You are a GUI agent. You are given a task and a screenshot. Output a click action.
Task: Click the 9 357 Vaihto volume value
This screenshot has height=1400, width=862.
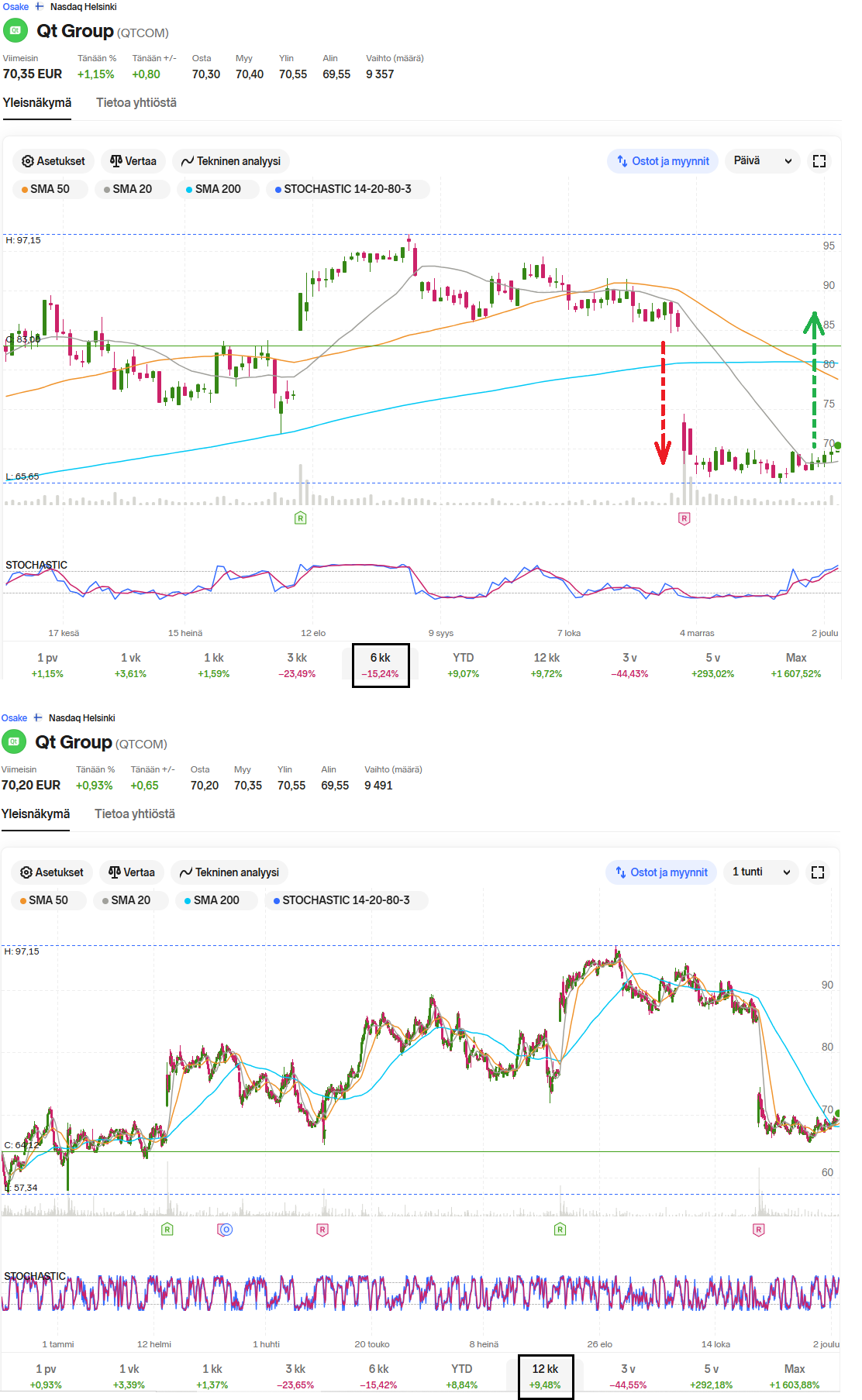coord(380,74)
